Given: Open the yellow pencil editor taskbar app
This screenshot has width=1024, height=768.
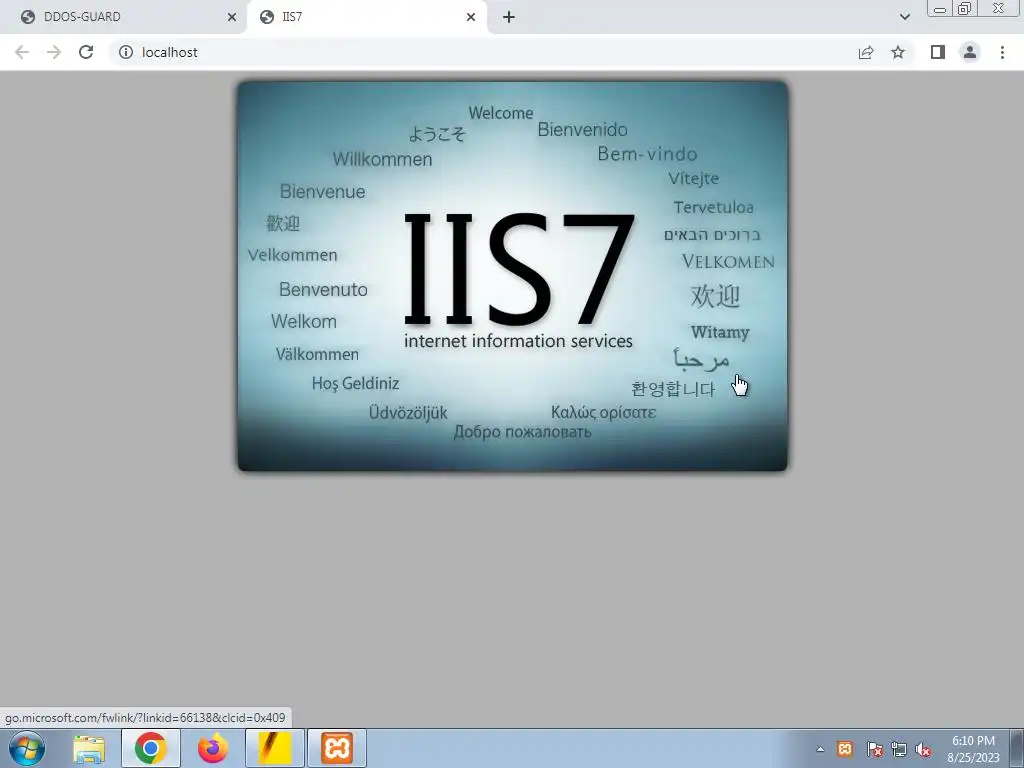Looking at the screenshot, I should (275, 748).
